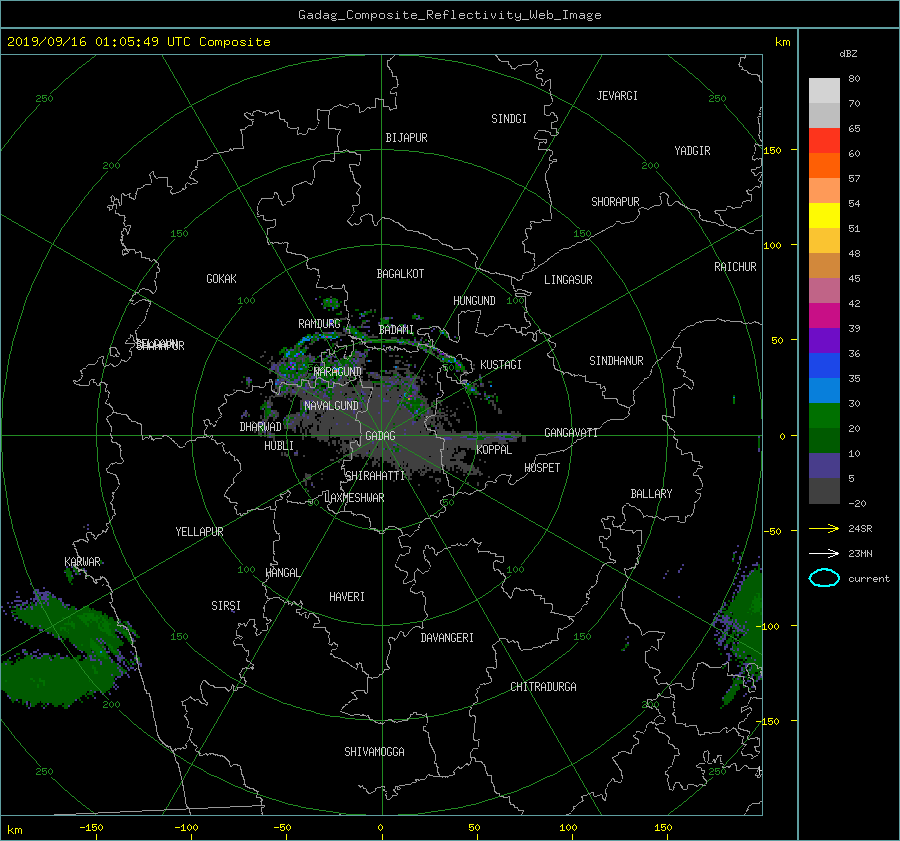
Task: Select the yellow 54 dBZ color swatch
Action: pos(824,216)
